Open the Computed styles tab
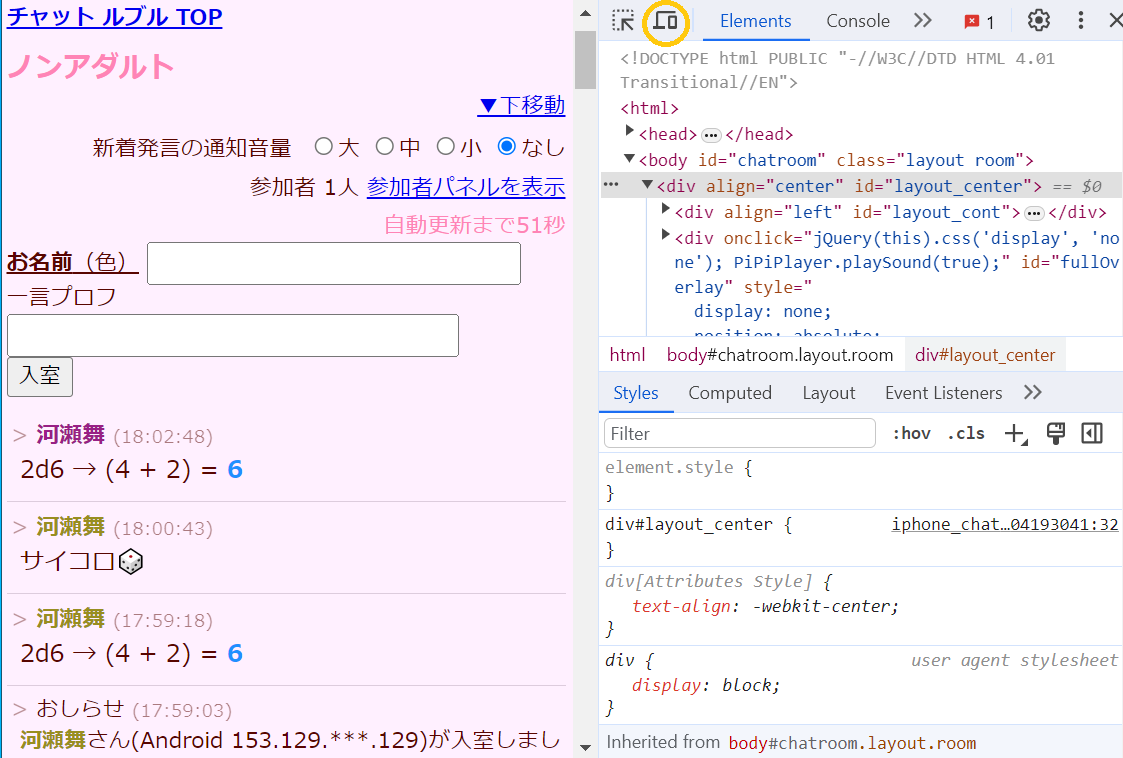This screenshot has height=758, width=1123. click(729, 393)
